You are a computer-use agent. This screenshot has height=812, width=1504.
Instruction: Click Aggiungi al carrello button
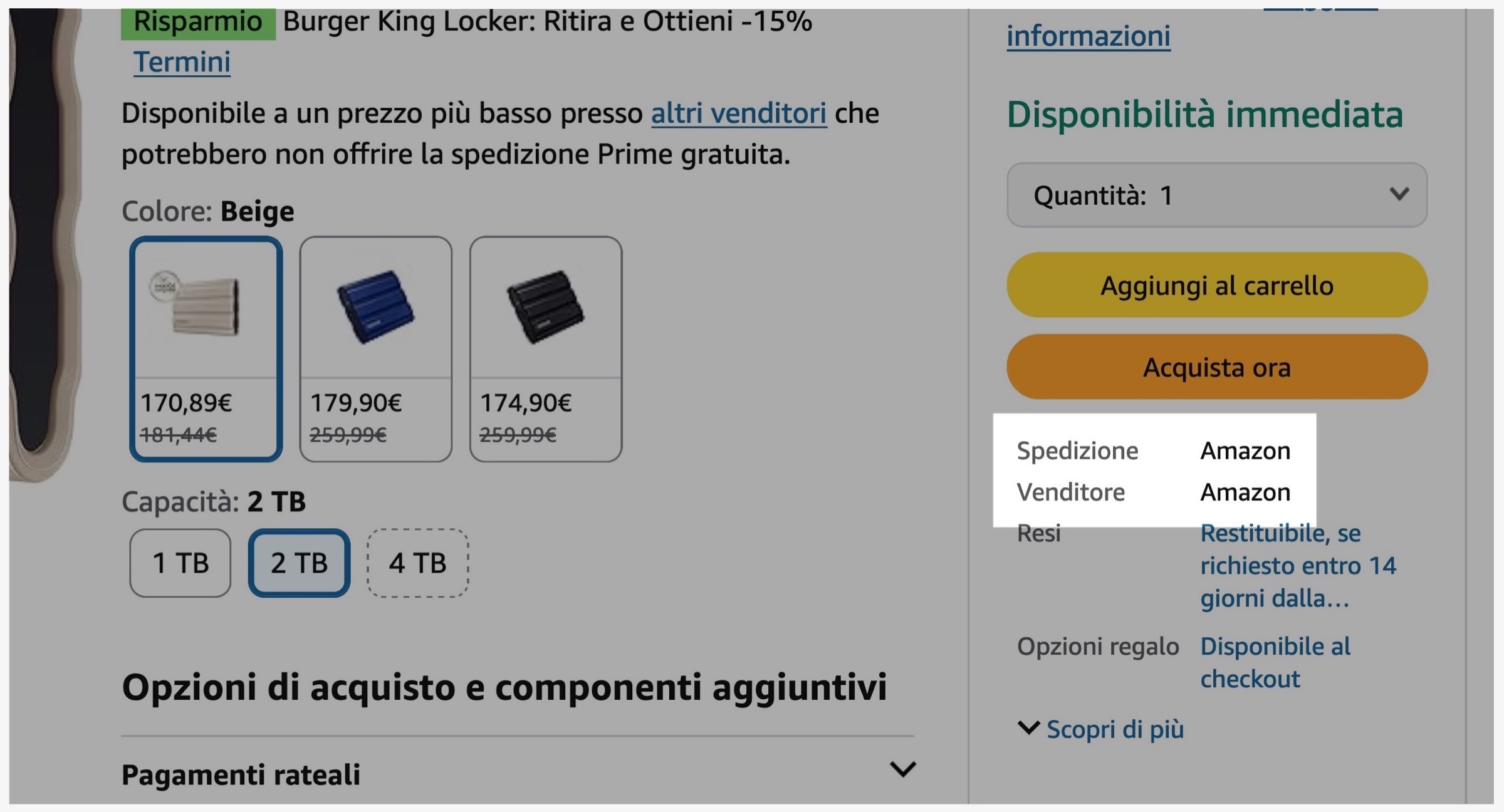(1216, 285)
